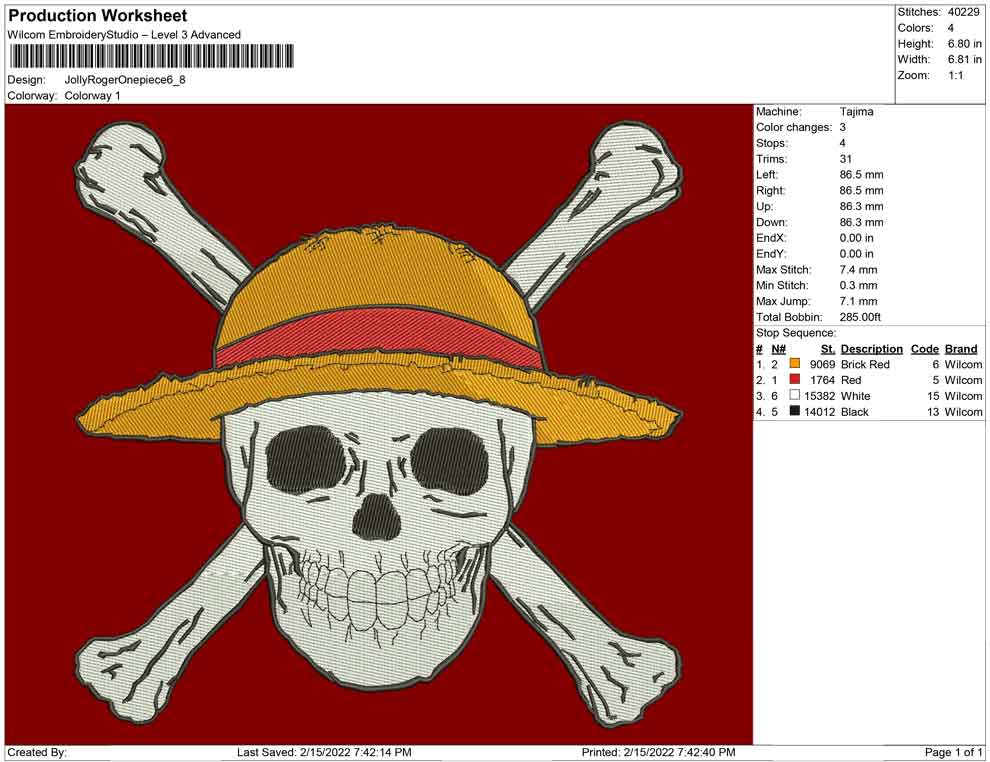Click the 'Down:' measurement label

(772, 222)
